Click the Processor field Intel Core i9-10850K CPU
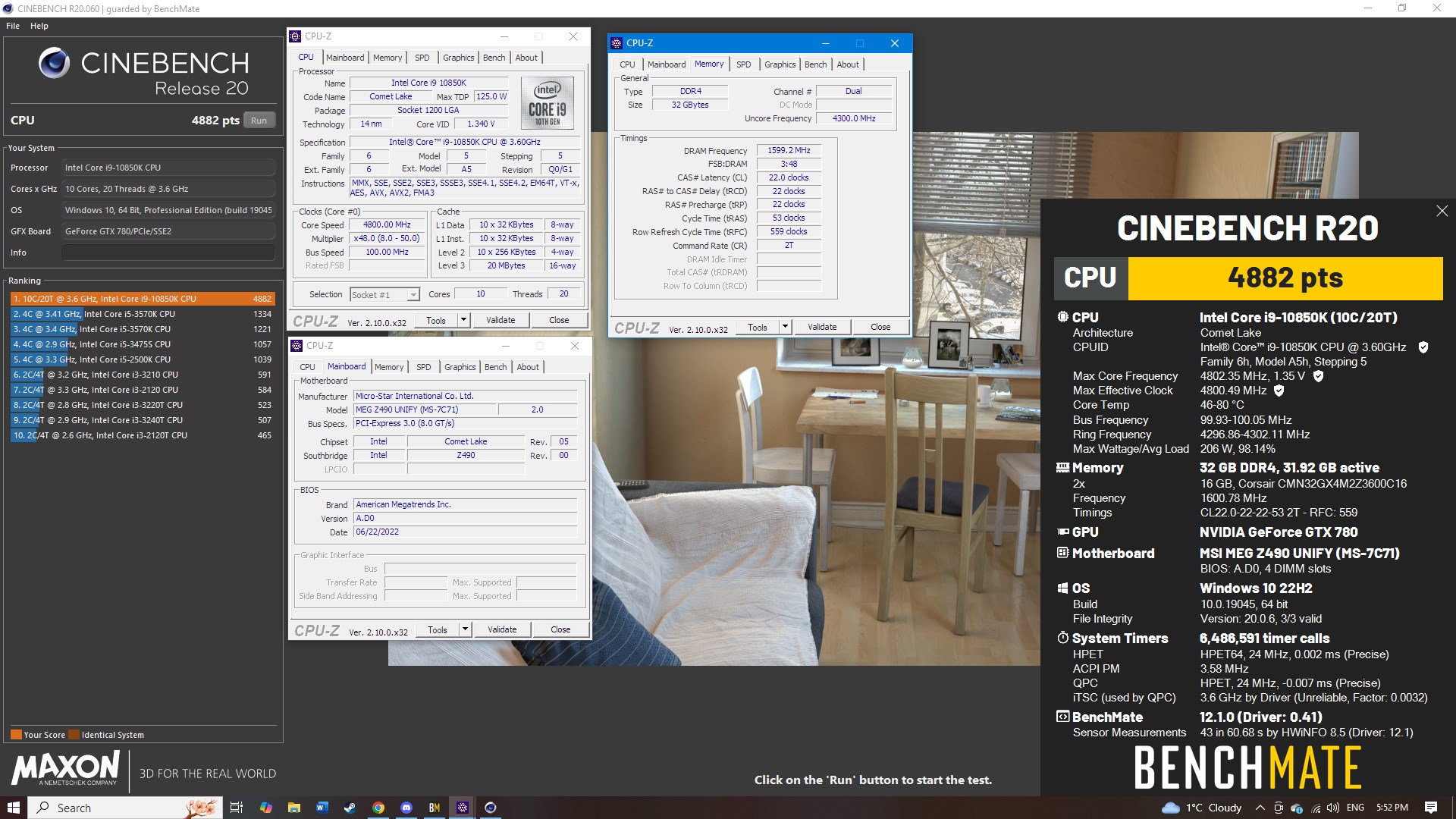The width and height of the screenshot is (1456, 819). [168, 168]
